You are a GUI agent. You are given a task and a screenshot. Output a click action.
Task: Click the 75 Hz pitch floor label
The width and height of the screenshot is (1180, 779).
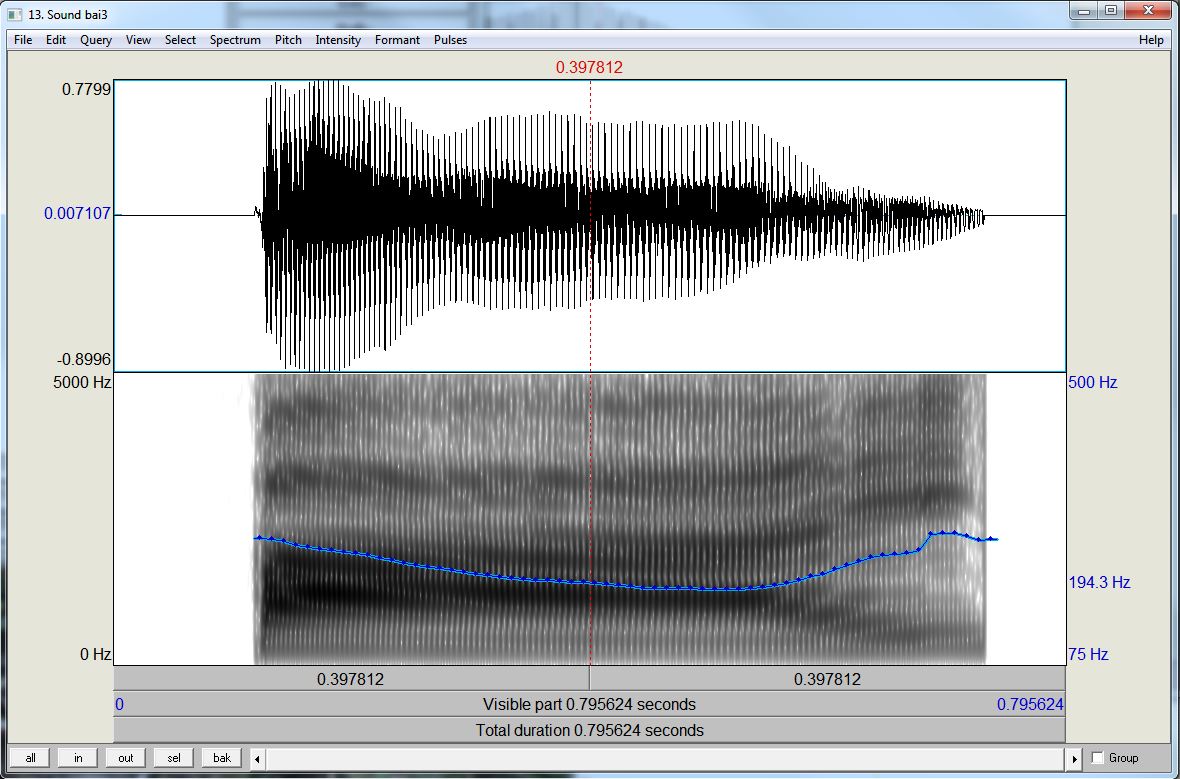[1088, 654]
